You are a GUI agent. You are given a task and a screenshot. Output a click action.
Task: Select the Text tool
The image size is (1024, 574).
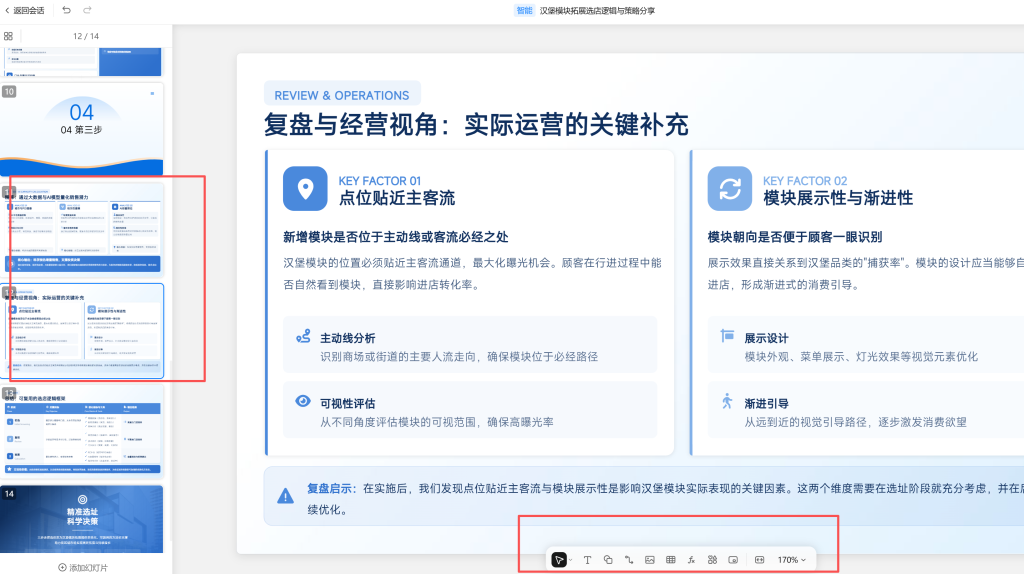(587, 560)
